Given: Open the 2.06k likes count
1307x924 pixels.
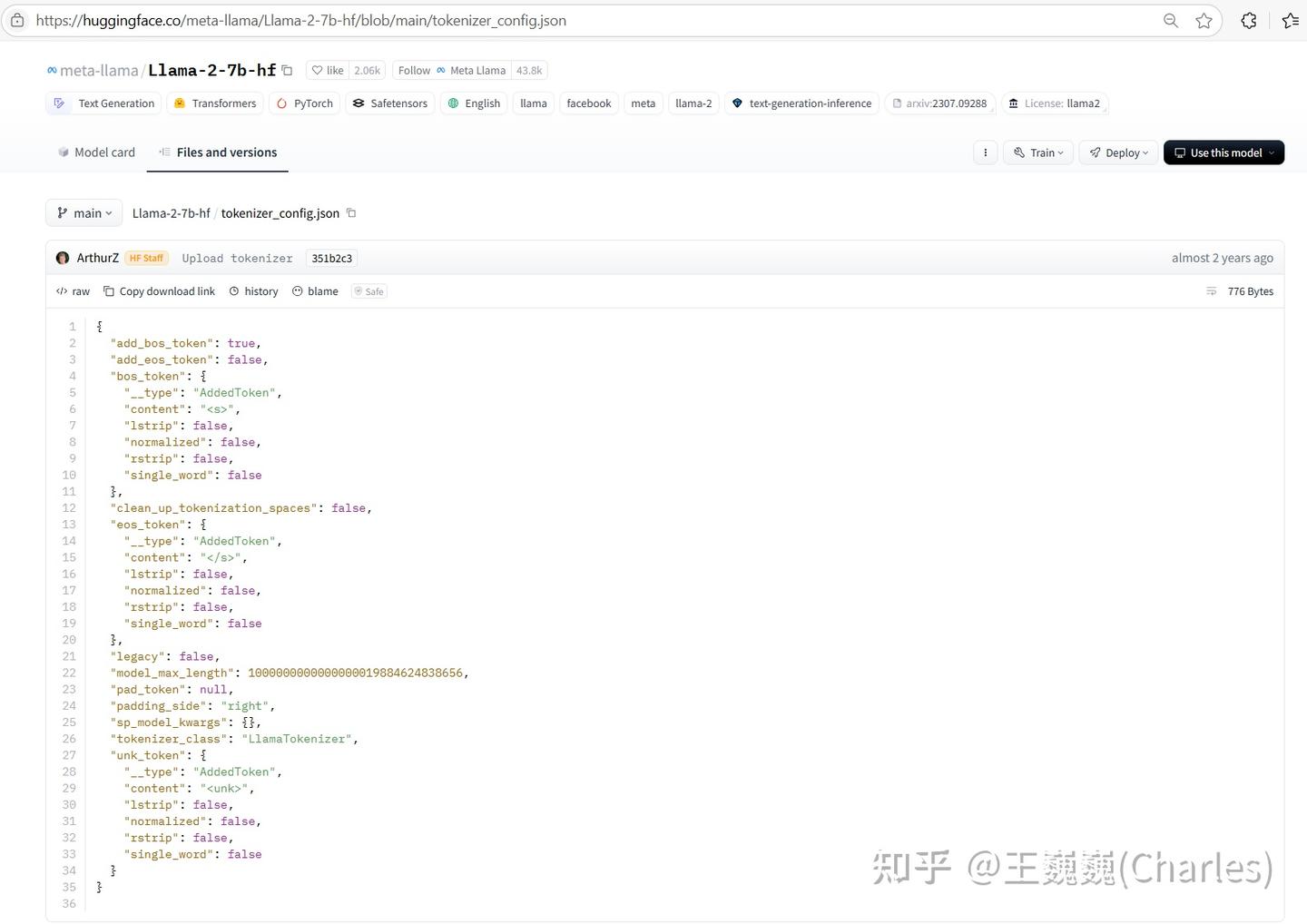Looking at the screenshot, I should point(368,70).
